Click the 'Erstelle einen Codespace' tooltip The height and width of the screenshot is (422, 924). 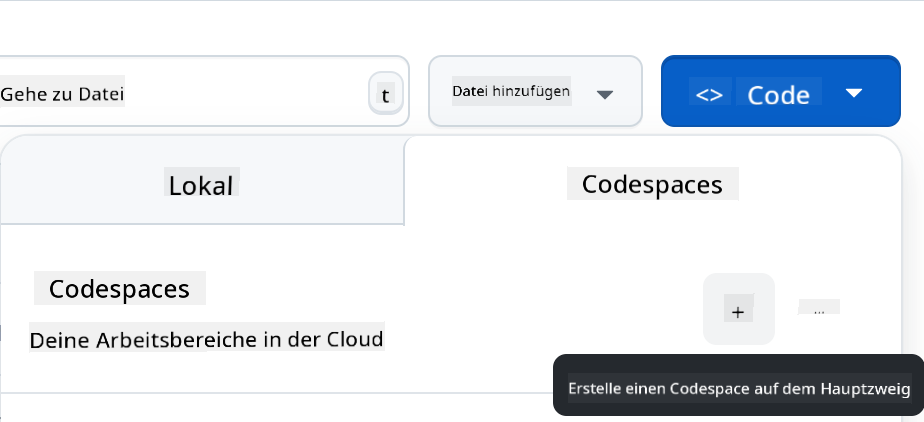coord(738,388)
